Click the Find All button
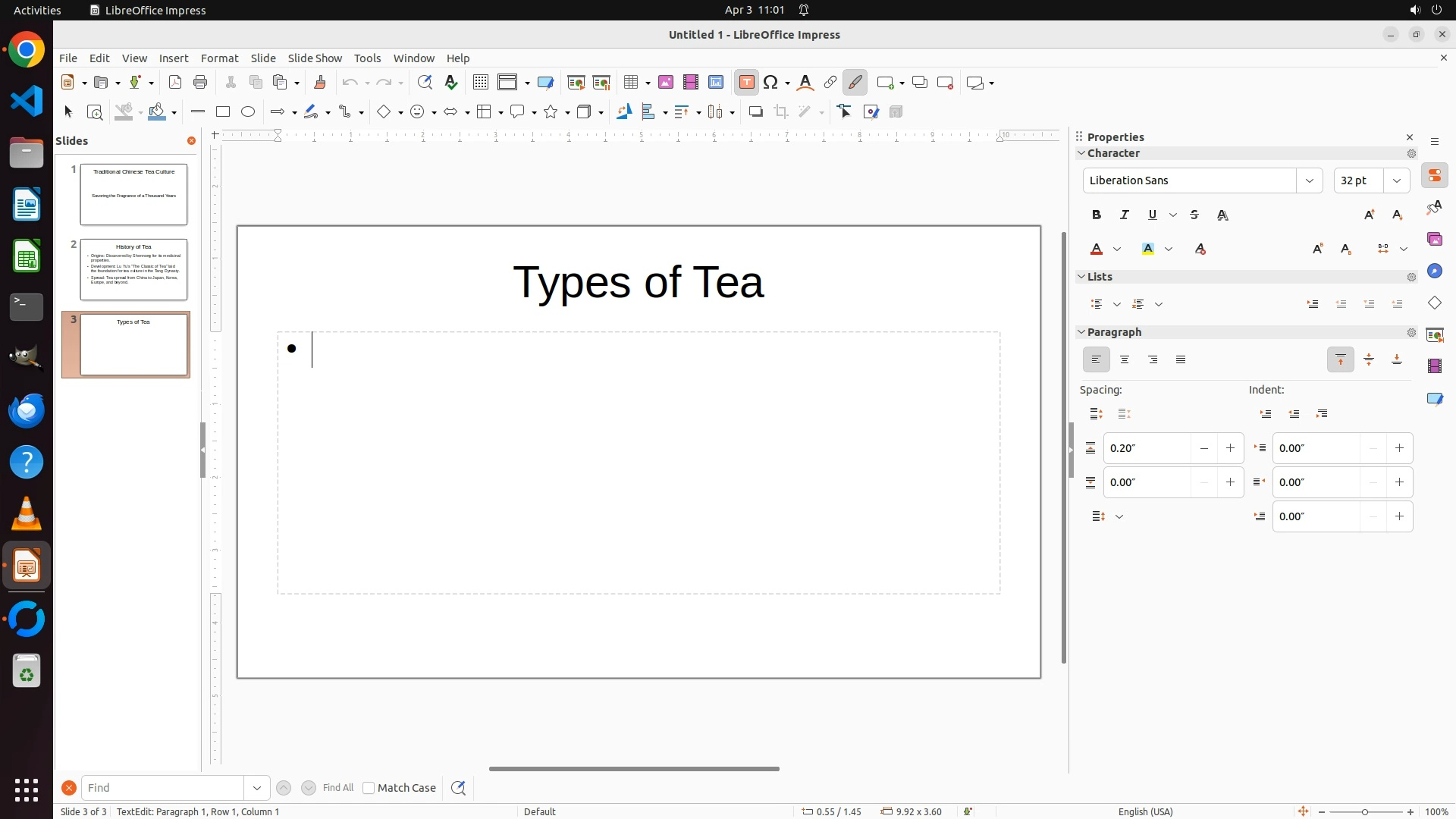 click(x=337, y=788)
